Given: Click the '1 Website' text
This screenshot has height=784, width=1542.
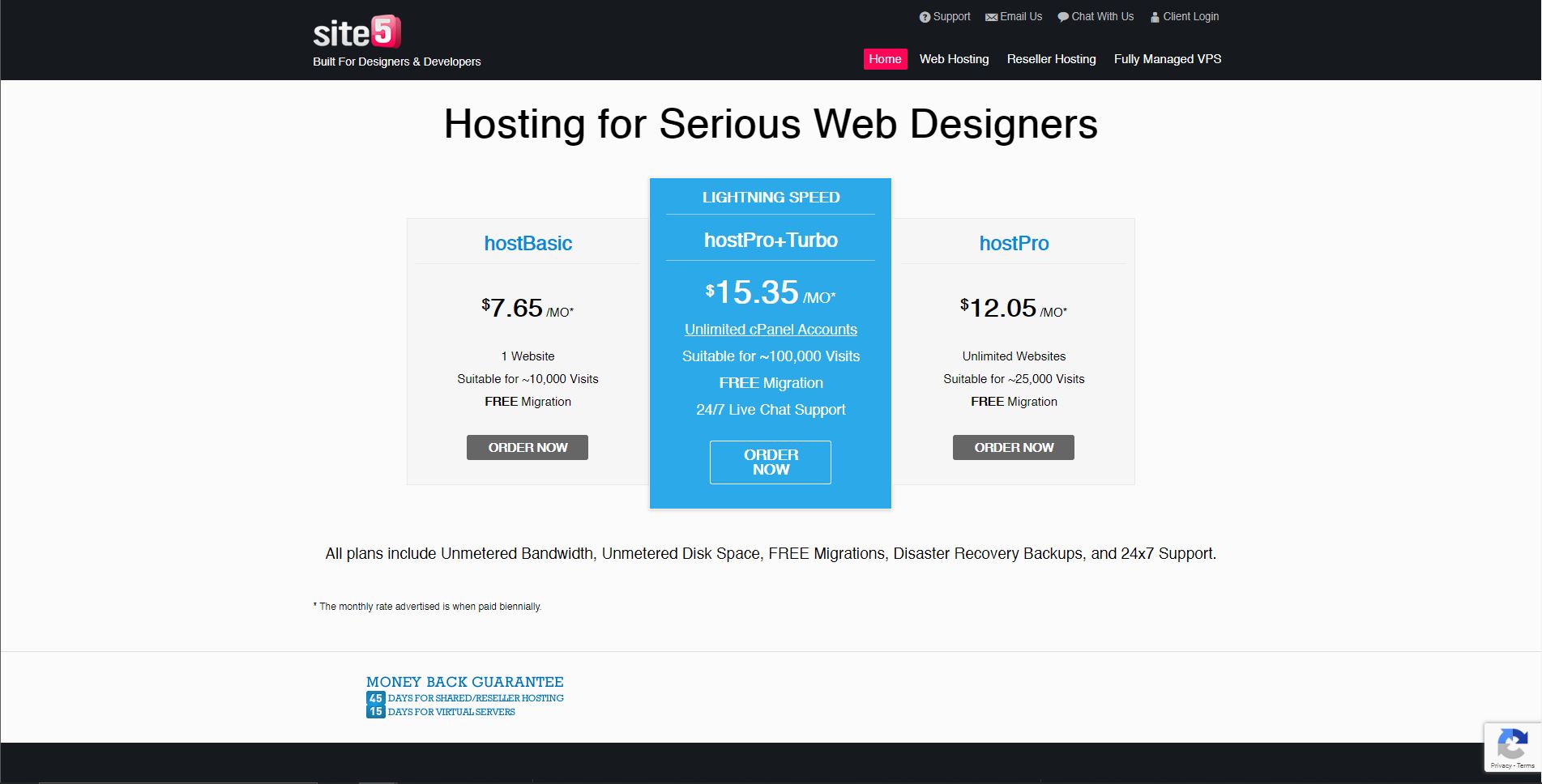Looking at the screenshot, I should 528,356.
